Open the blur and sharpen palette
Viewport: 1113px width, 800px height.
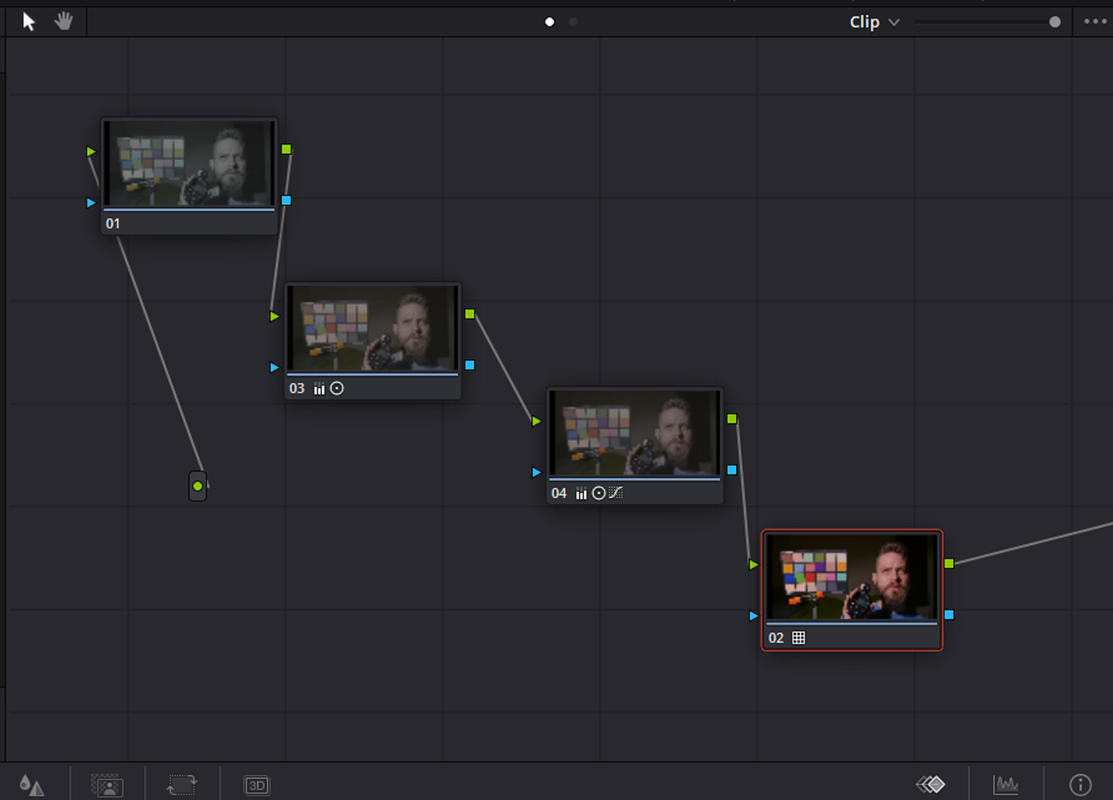click(x=31, y=785)
